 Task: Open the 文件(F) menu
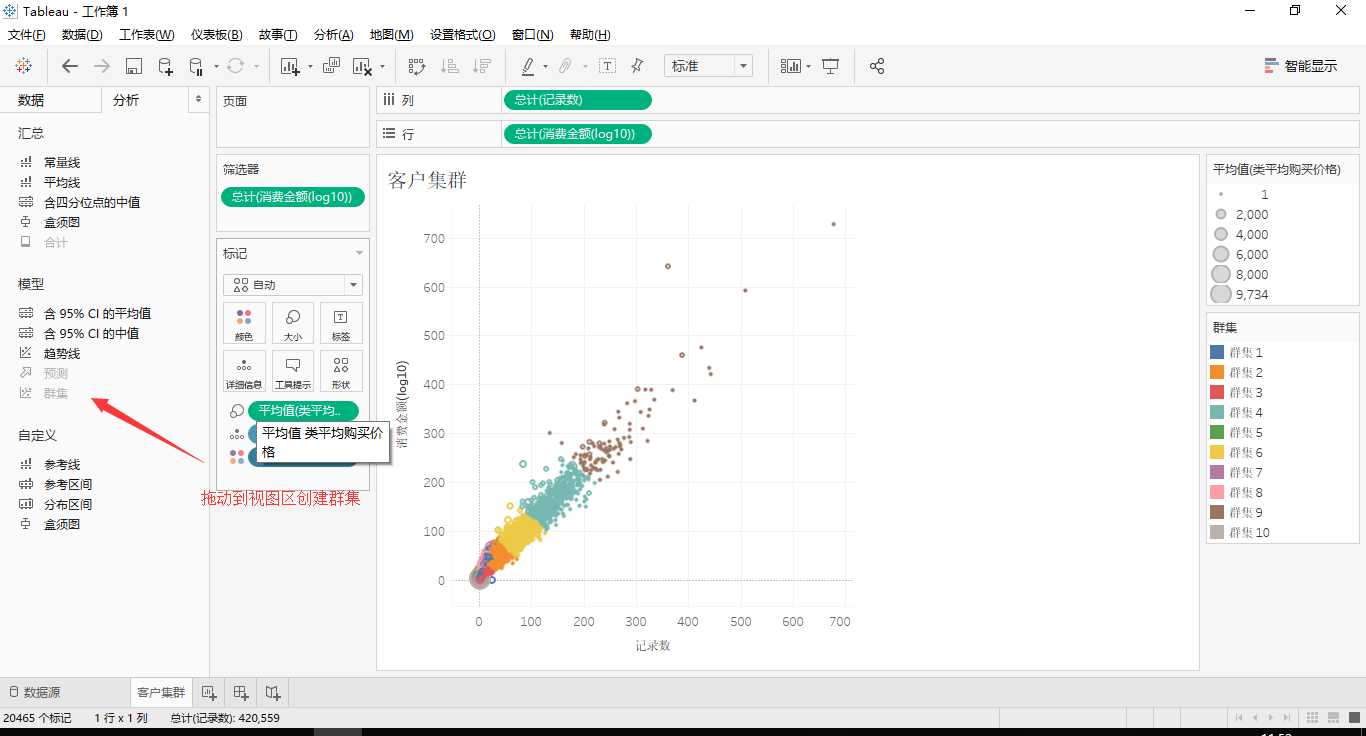[27, 34]
